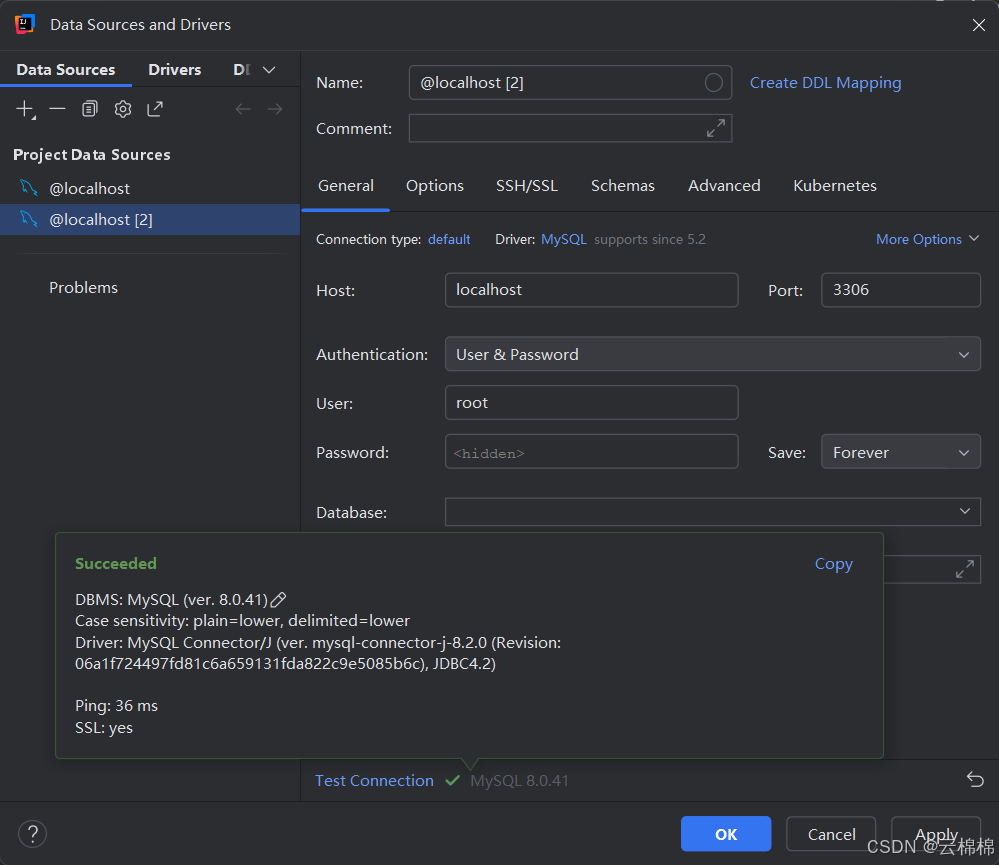Select the @localhost [2] data source
999x865 pixels.
coord(150,219)
